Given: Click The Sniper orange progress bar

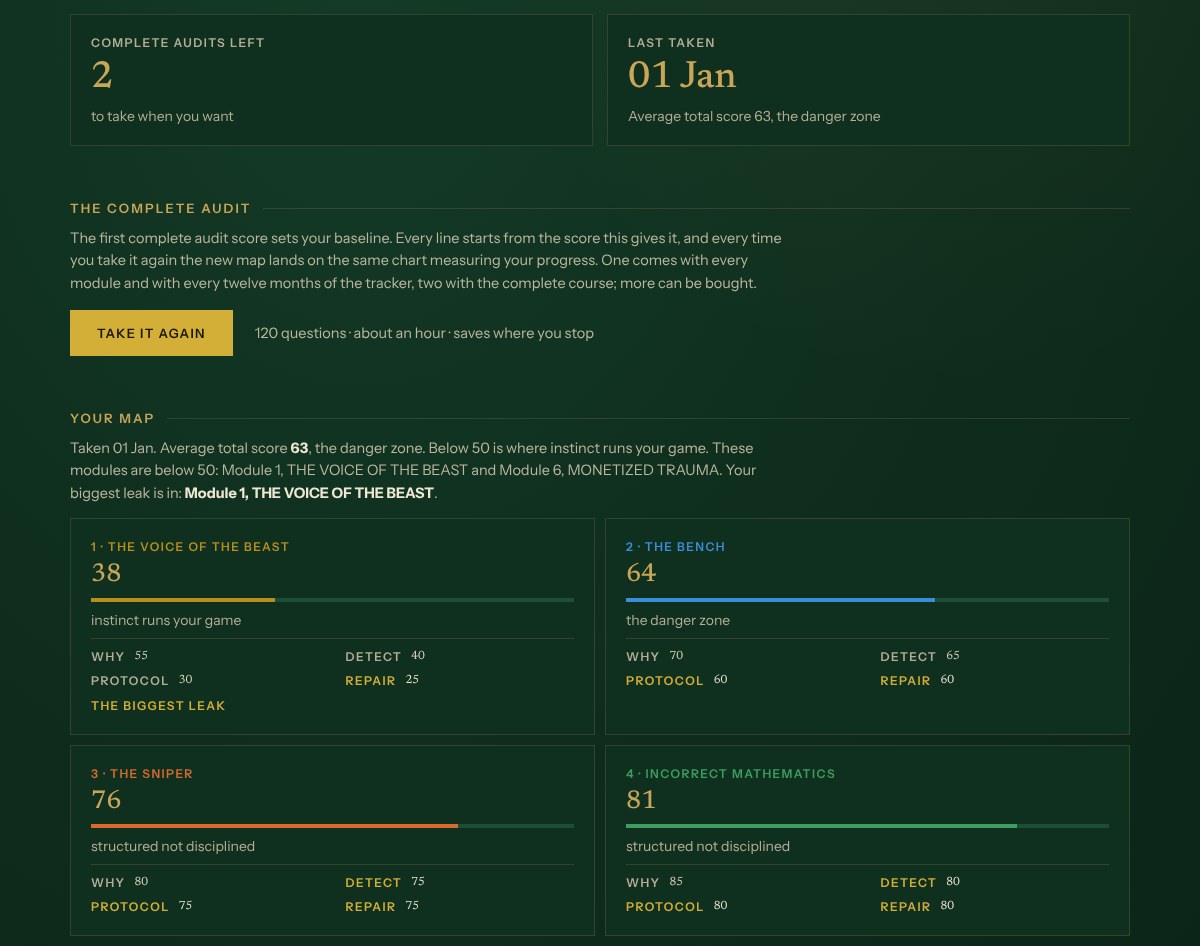Looking at the screenshot, I should pos(332,826).
